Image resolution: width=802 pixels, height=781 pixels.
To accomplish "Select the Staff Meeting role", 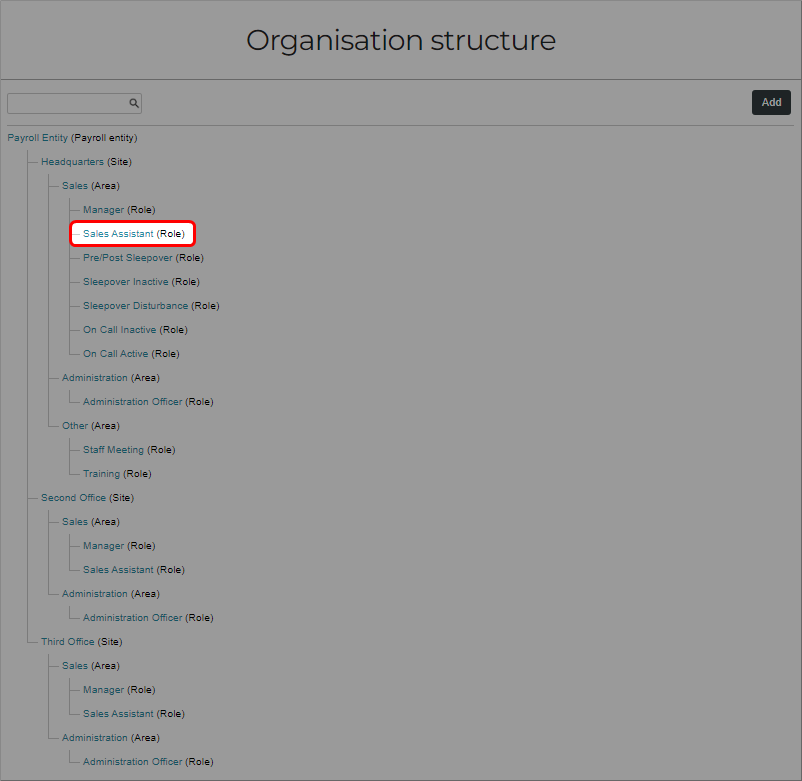I will pos(111,449).
